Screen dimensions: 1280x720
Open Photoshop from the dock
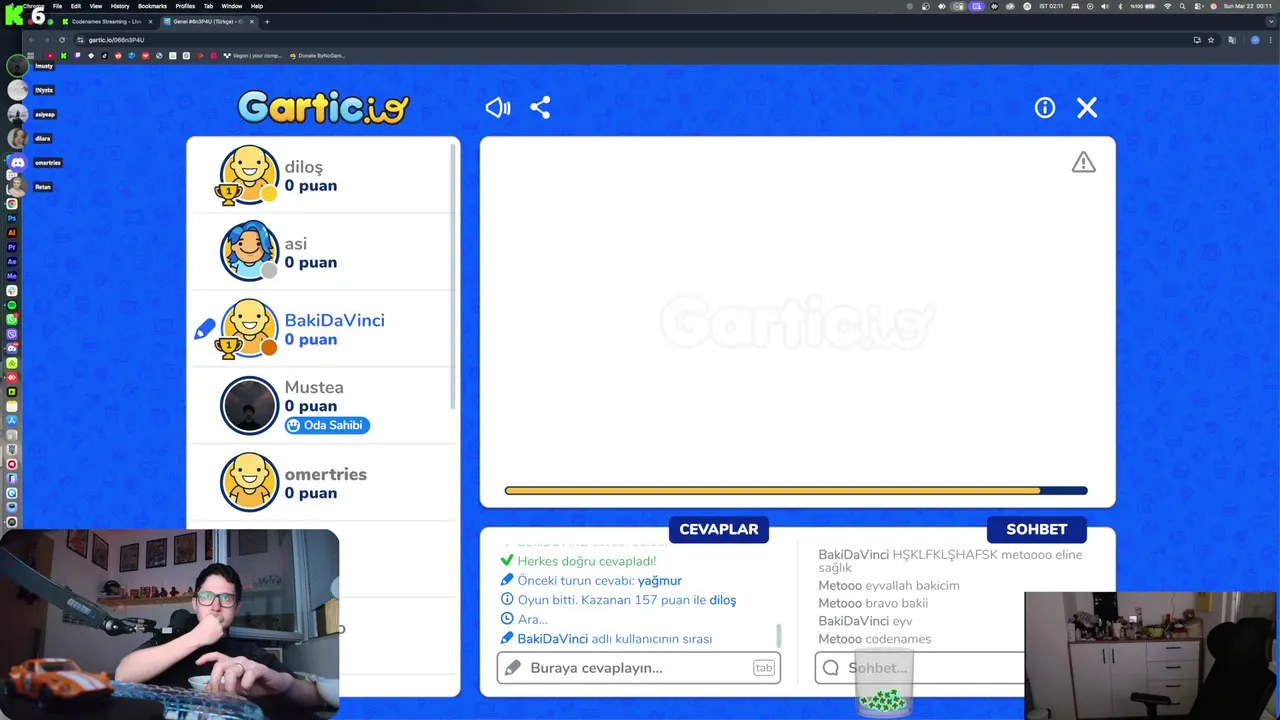pos(12,217)
